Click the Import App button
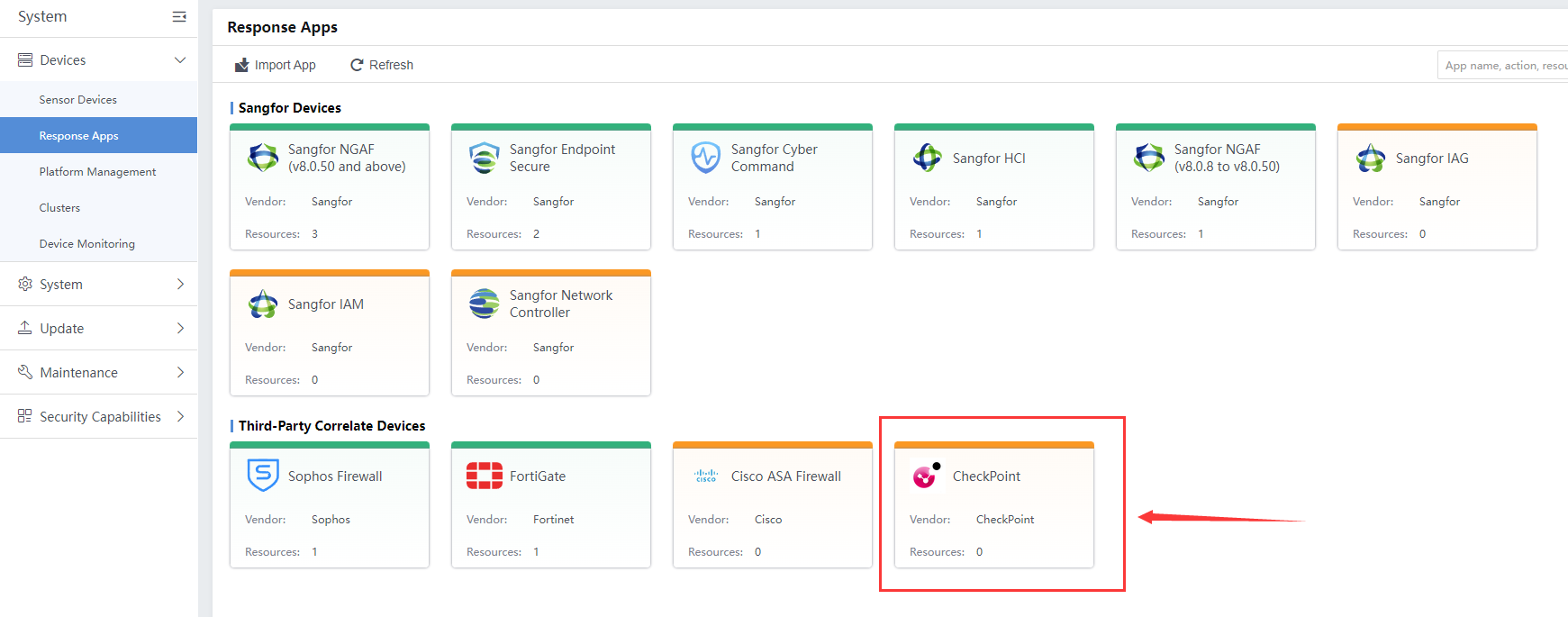This screenshot has width=1568, height=617. tap(276, 65)
